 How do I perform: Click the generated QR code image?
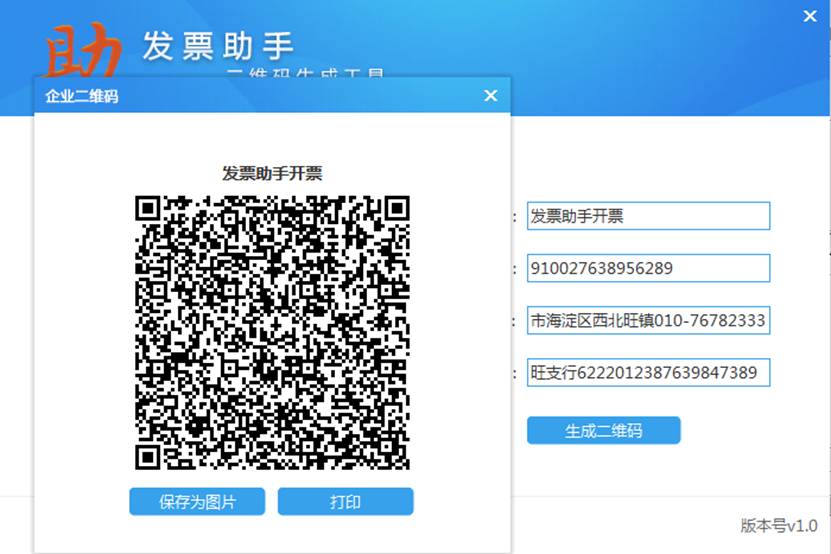pyautogui.click(x=272, y=332)
